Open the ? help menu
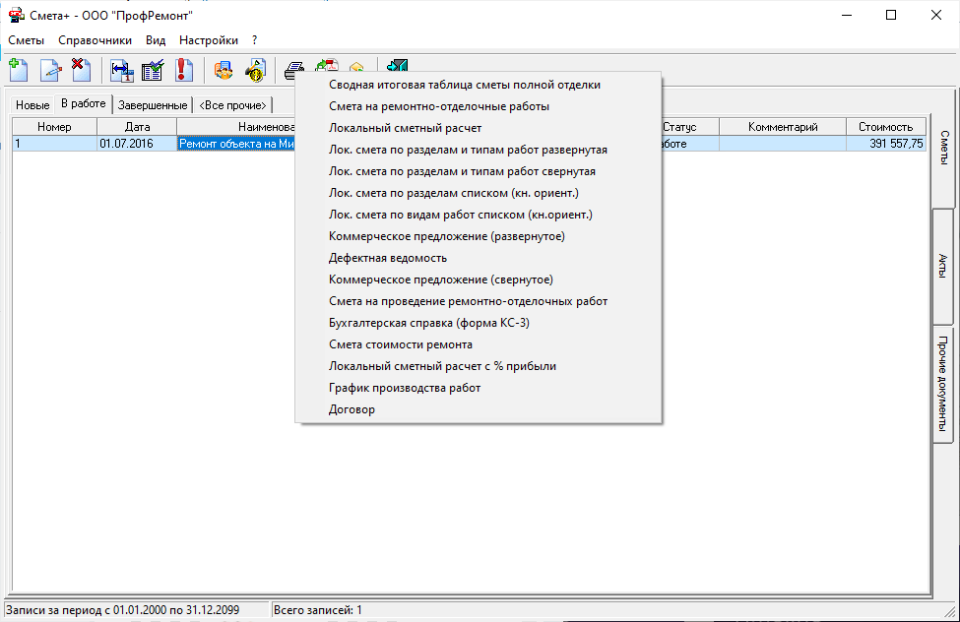 (255, 40)
